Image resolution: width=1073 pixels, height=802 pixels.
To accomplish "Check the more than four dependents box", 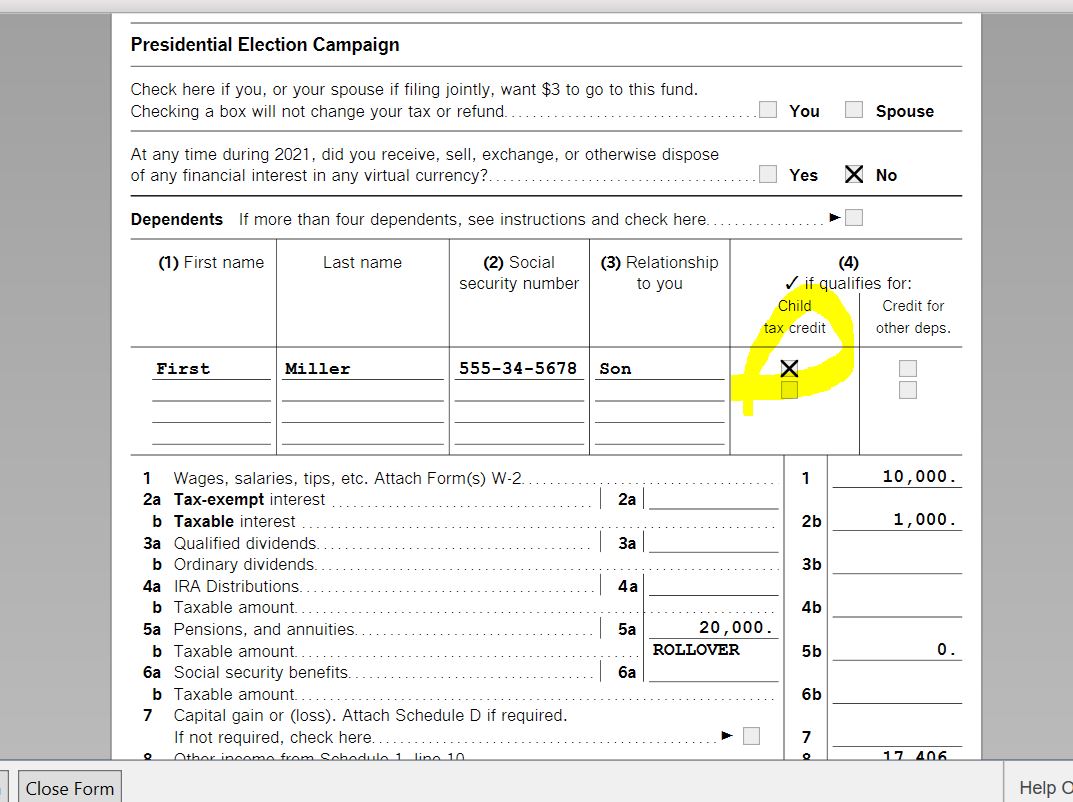I will coord(853,218).
